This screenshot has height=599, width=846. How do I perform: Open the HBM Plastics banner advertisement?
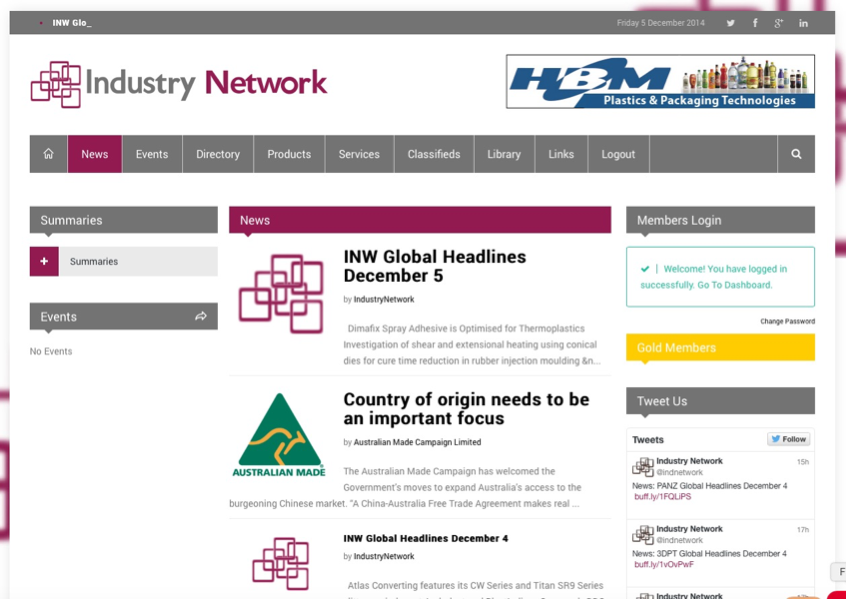click(660, 82)
